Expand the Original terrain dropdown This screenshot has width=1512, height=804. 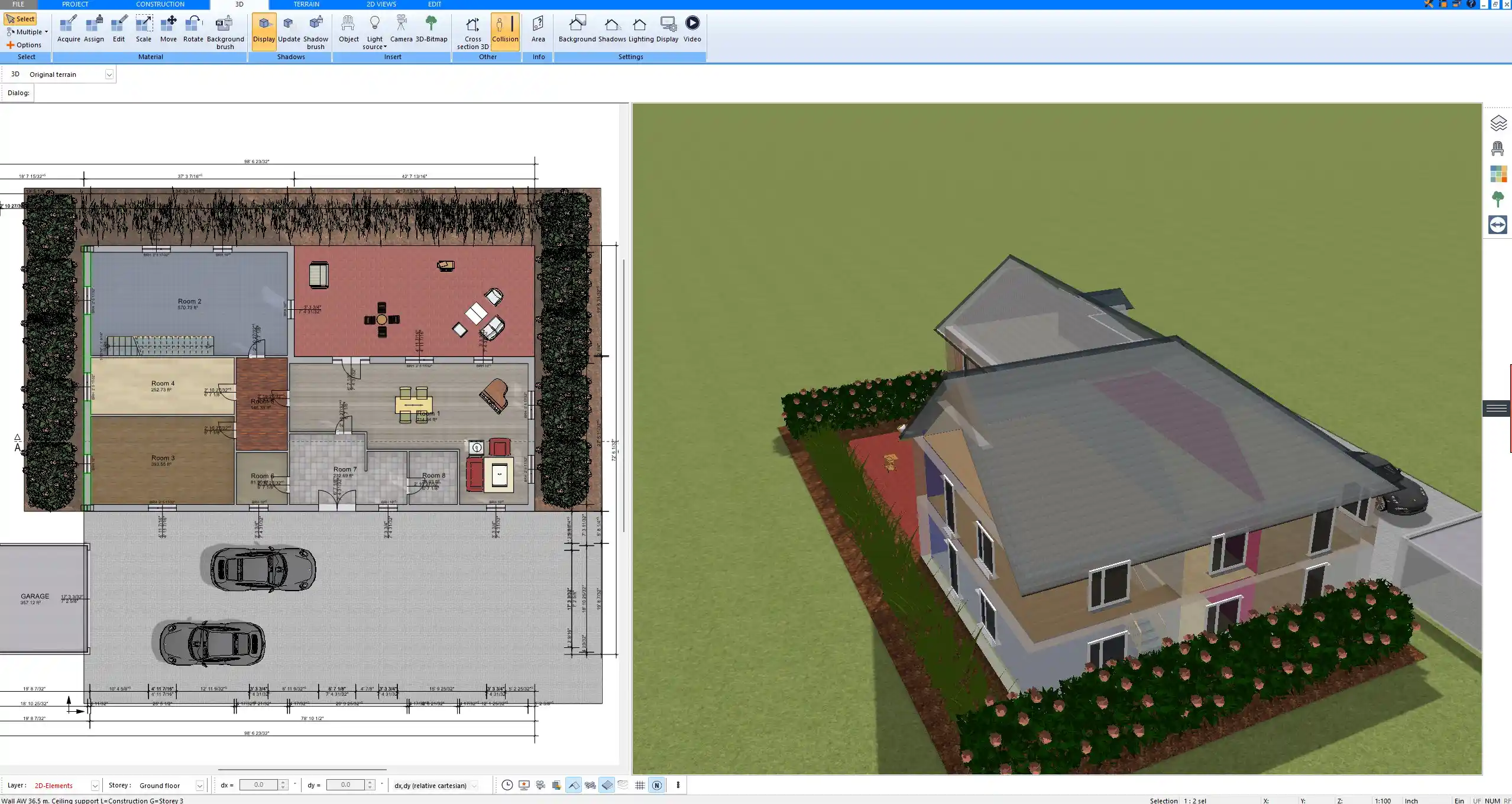pos(109,74)
